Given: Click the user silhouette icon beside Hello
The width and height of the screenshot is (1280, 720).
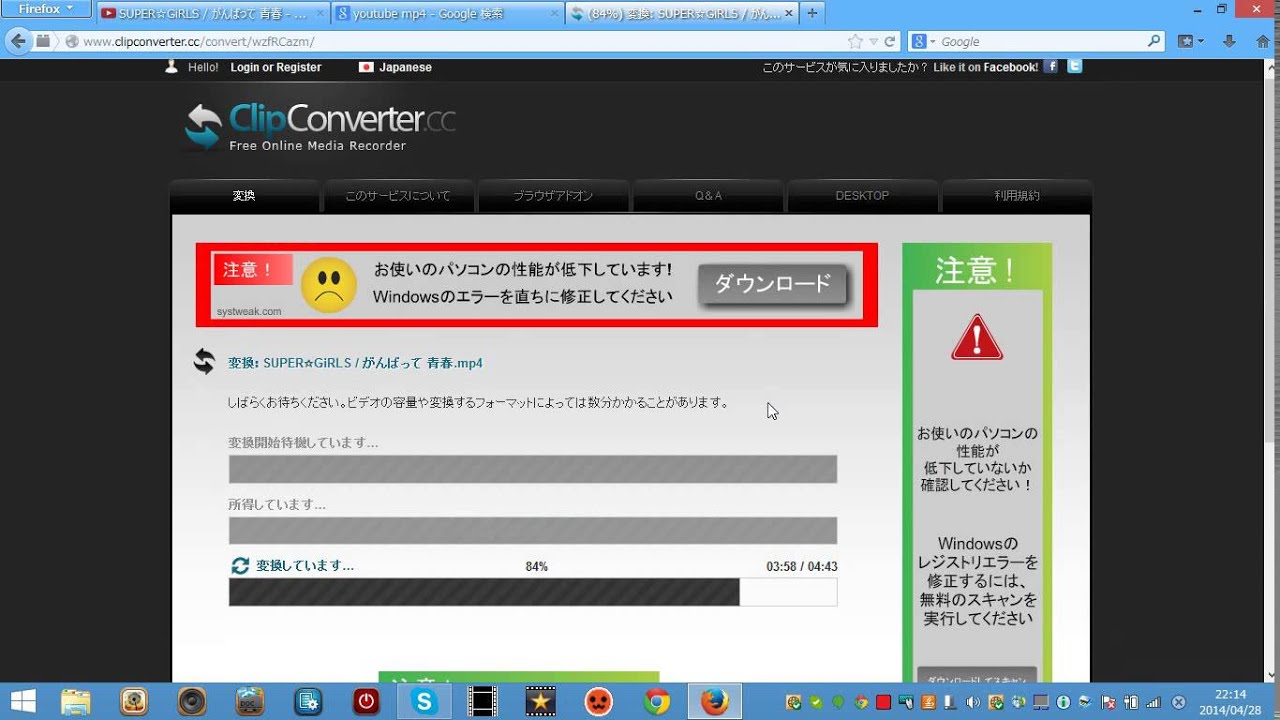Looking at the screenshot, I should point(171,67).
